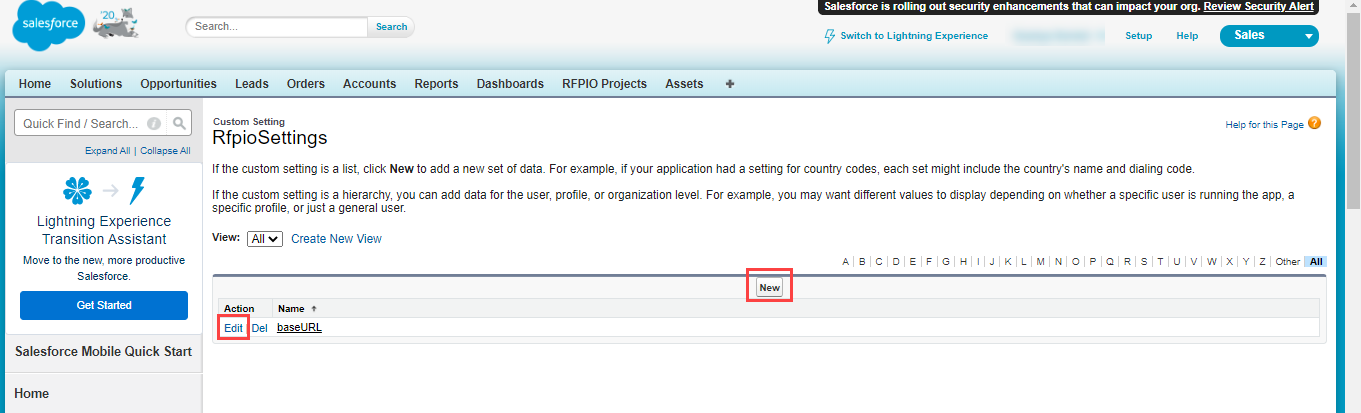
Task: Open the baseURL record link
Action: 299,328
